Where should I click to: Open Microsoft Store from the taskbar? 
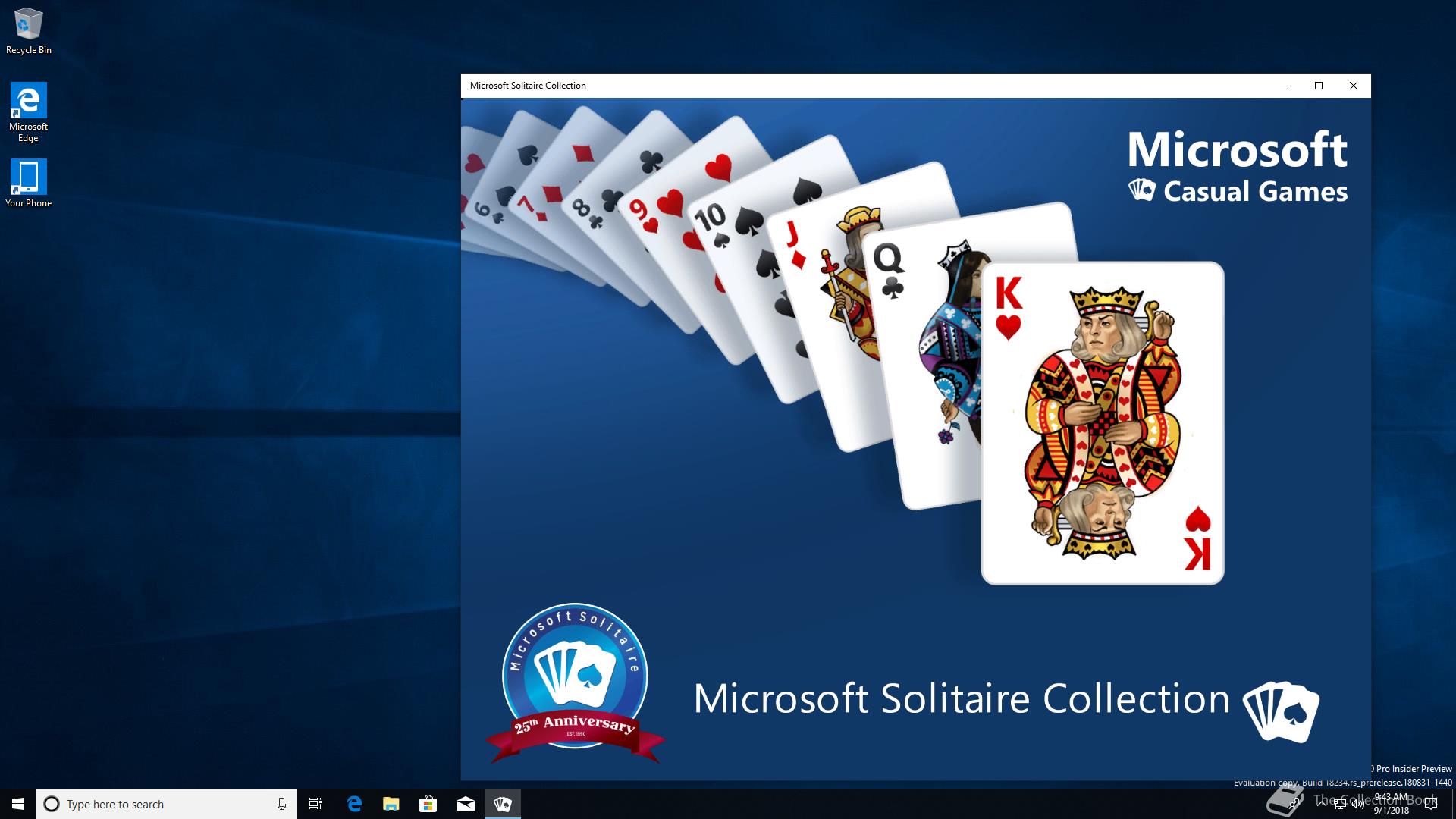click(428, 804)
